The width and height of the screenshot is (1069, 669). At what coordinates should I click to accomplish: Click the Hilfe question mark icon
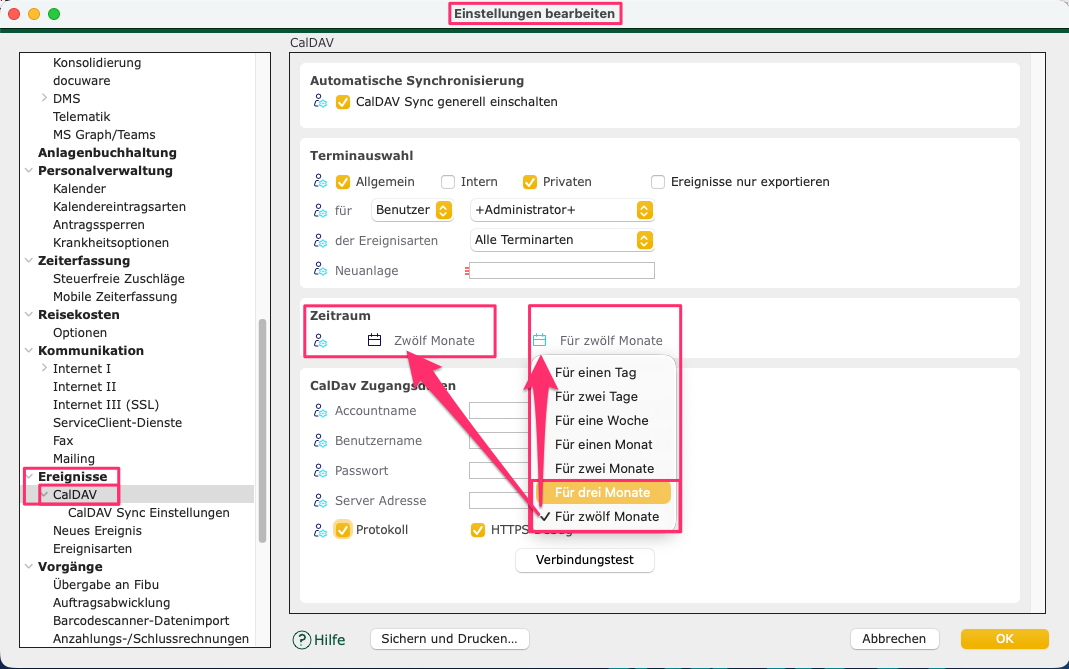point(301,640)
